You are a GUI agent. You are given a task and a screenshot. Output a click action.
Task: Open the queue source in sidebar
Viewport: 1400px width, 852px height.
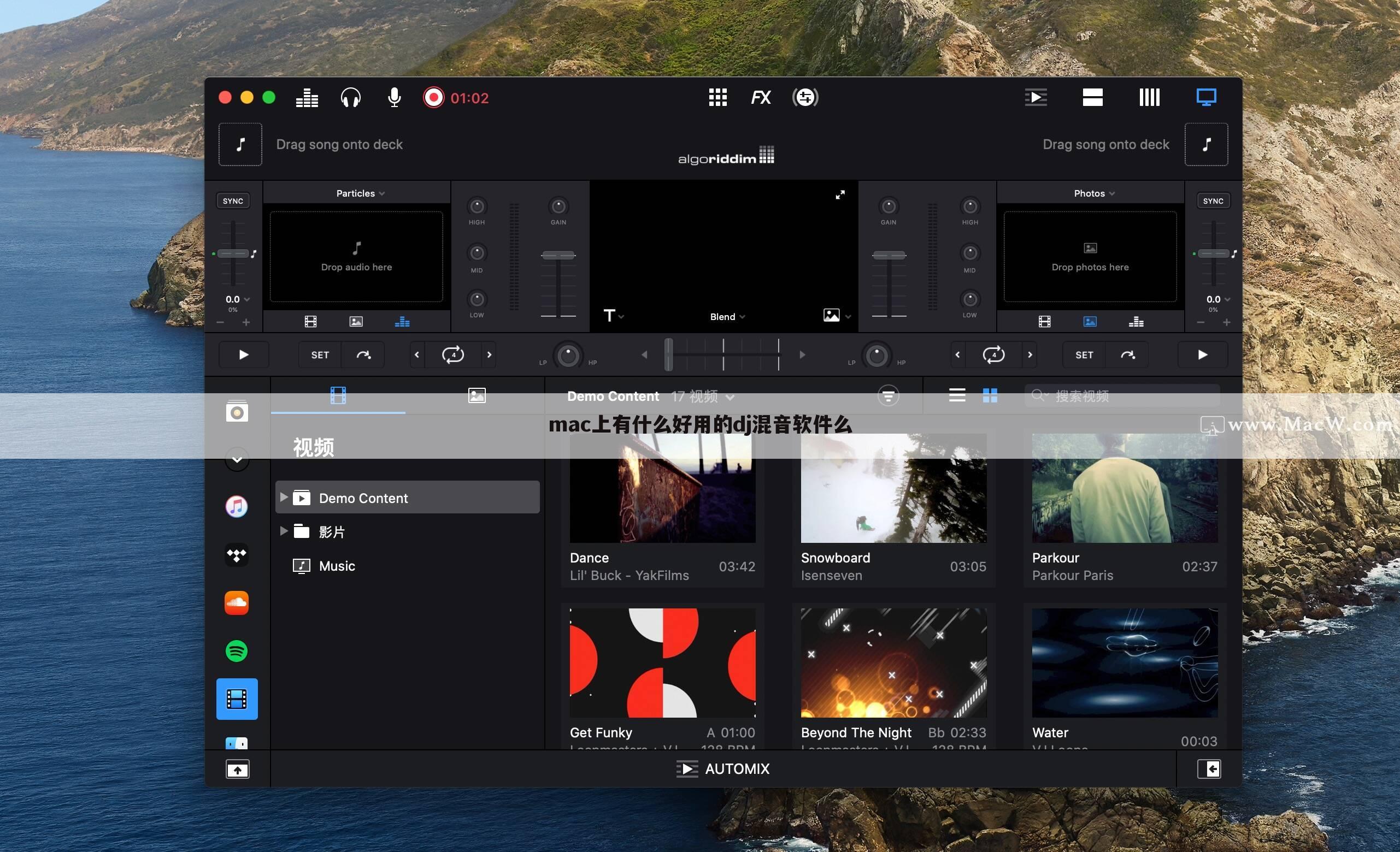(237, 412)
